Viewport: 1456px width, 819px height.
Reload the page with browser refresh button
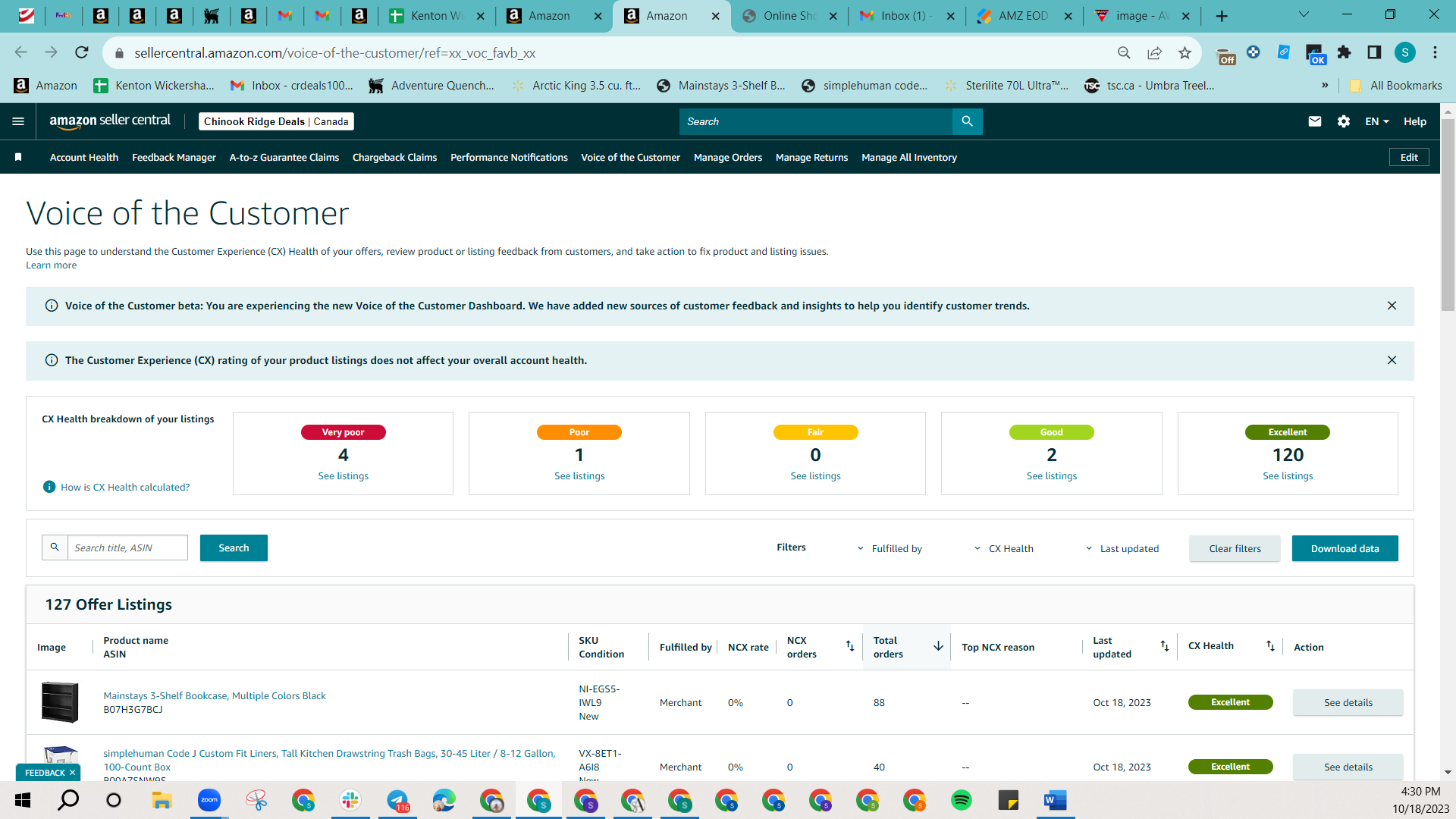point(82,52)
